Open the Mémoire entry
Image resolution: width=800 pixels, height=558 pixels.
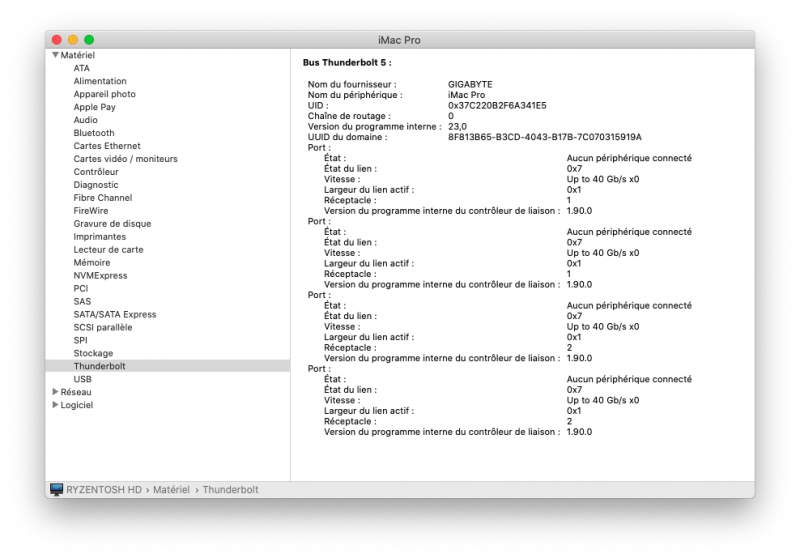[92, 263]
